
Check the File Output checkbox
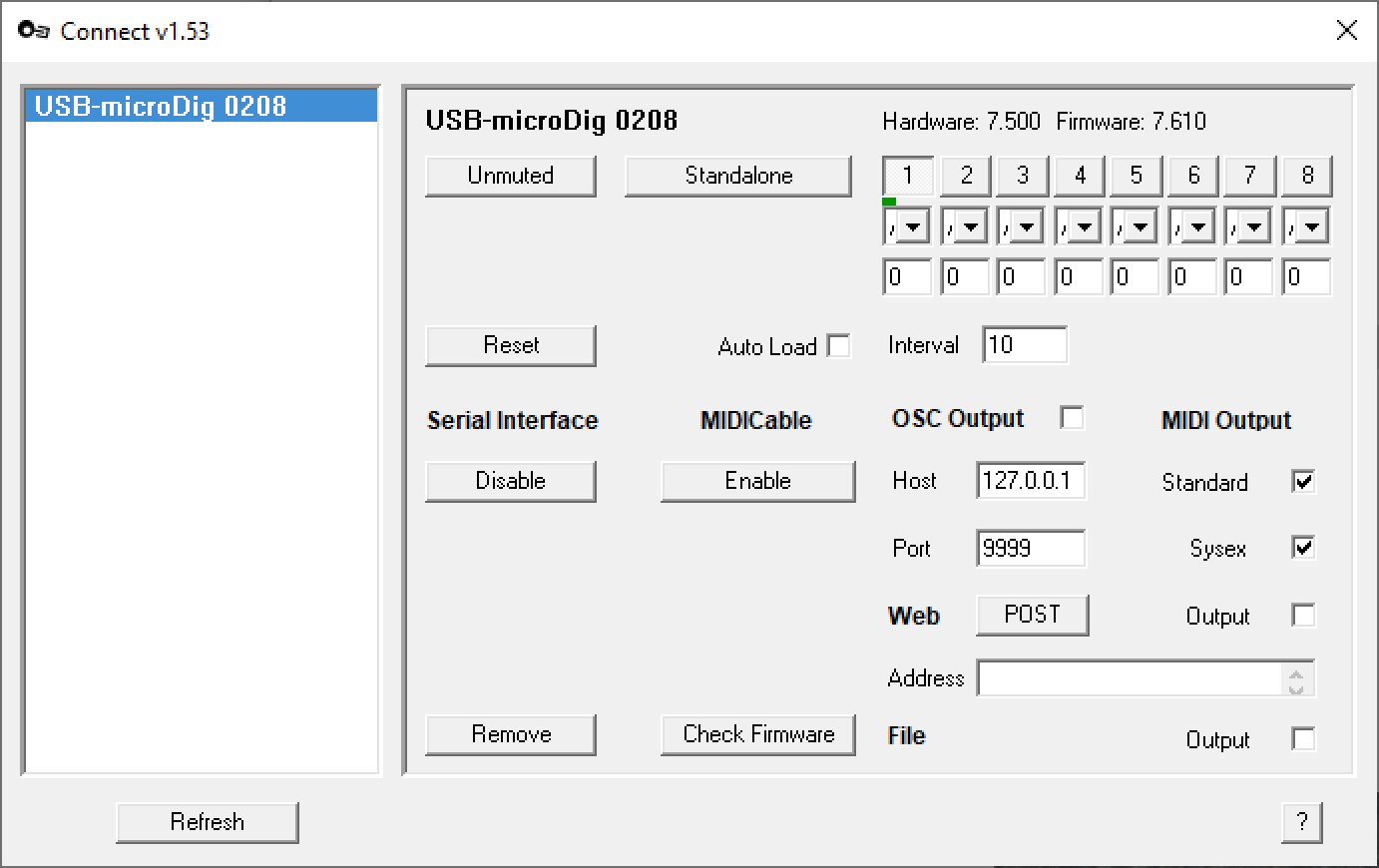(1303, 739)
